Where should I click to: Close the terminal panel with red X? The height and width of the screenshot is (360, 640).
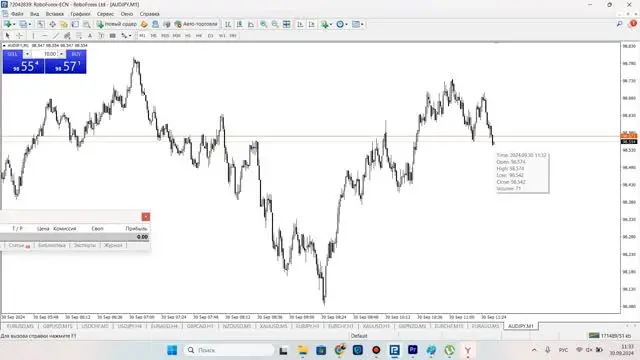(x=146, y=217)
